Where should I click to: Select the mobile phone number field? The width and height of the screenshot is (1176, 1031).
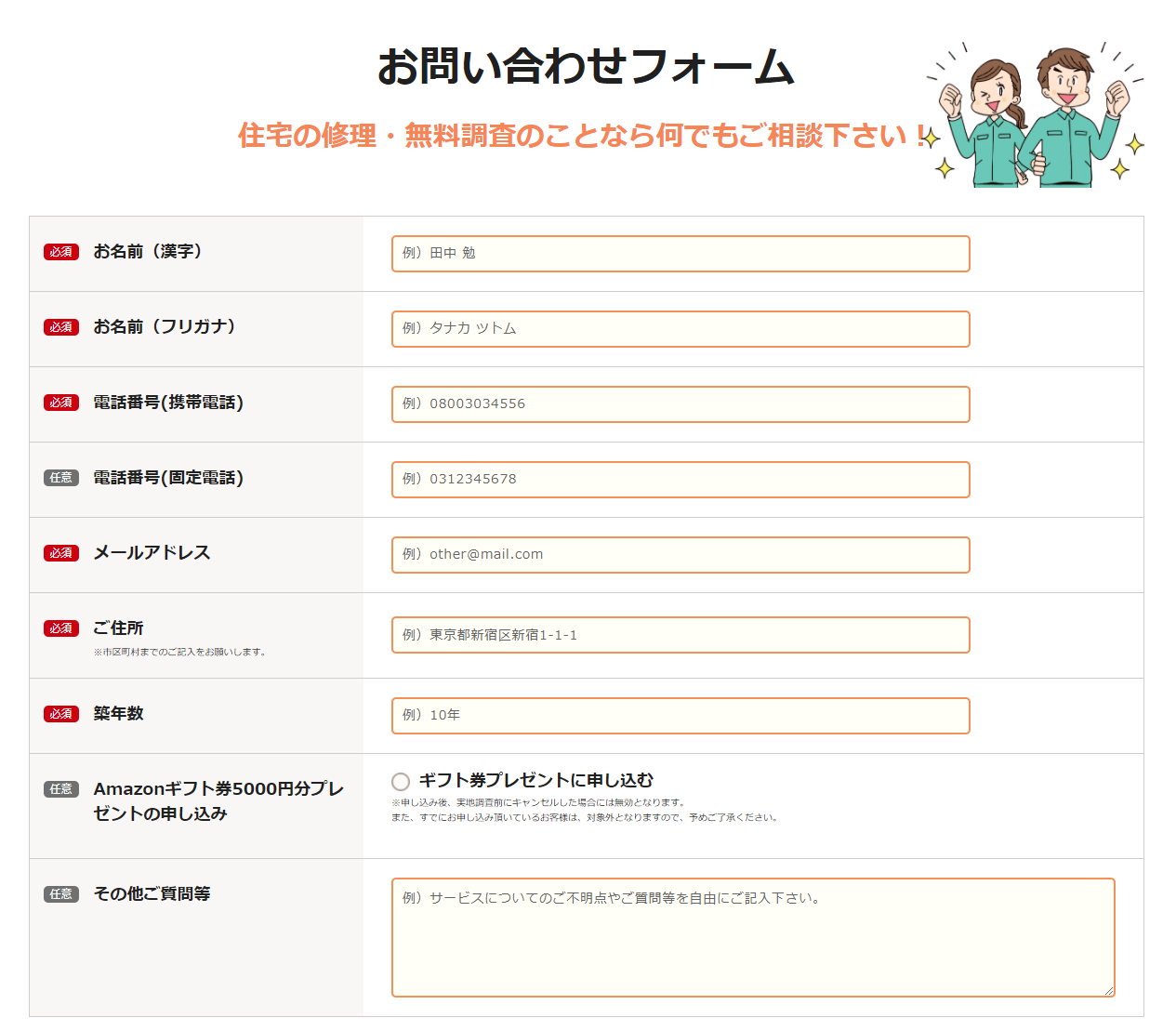[x=680, y=404]
